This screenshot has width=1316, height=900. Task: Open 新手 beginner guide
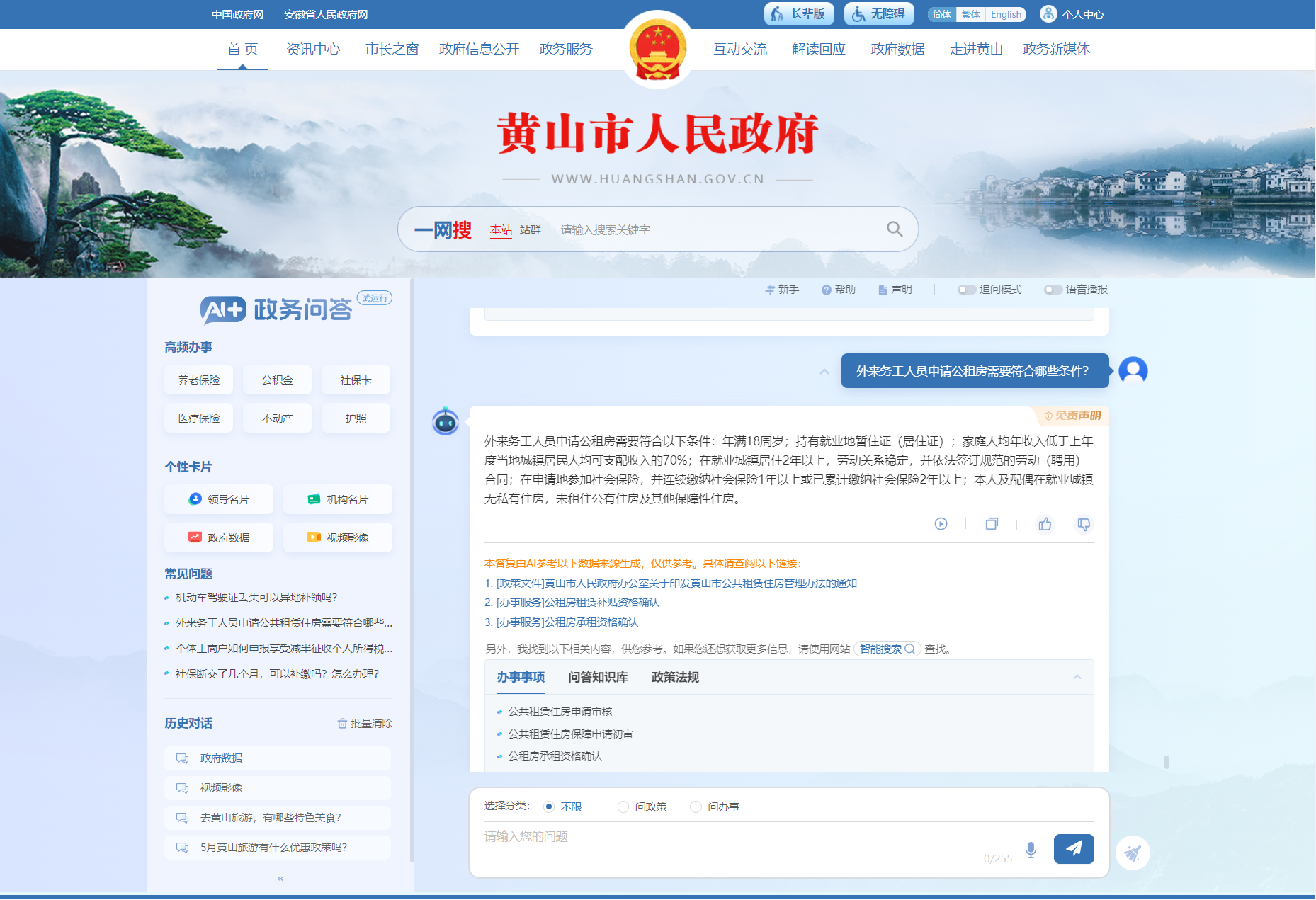tap(782, 290)
